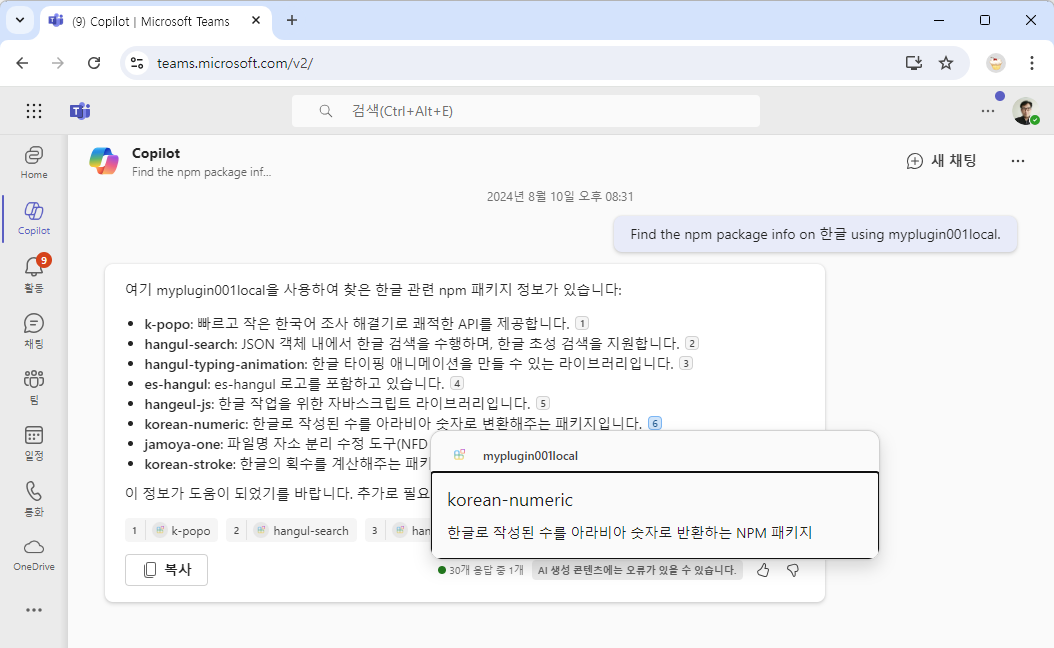
Task: Open settings and more ellipsis in header
Action: pos(987,111)
